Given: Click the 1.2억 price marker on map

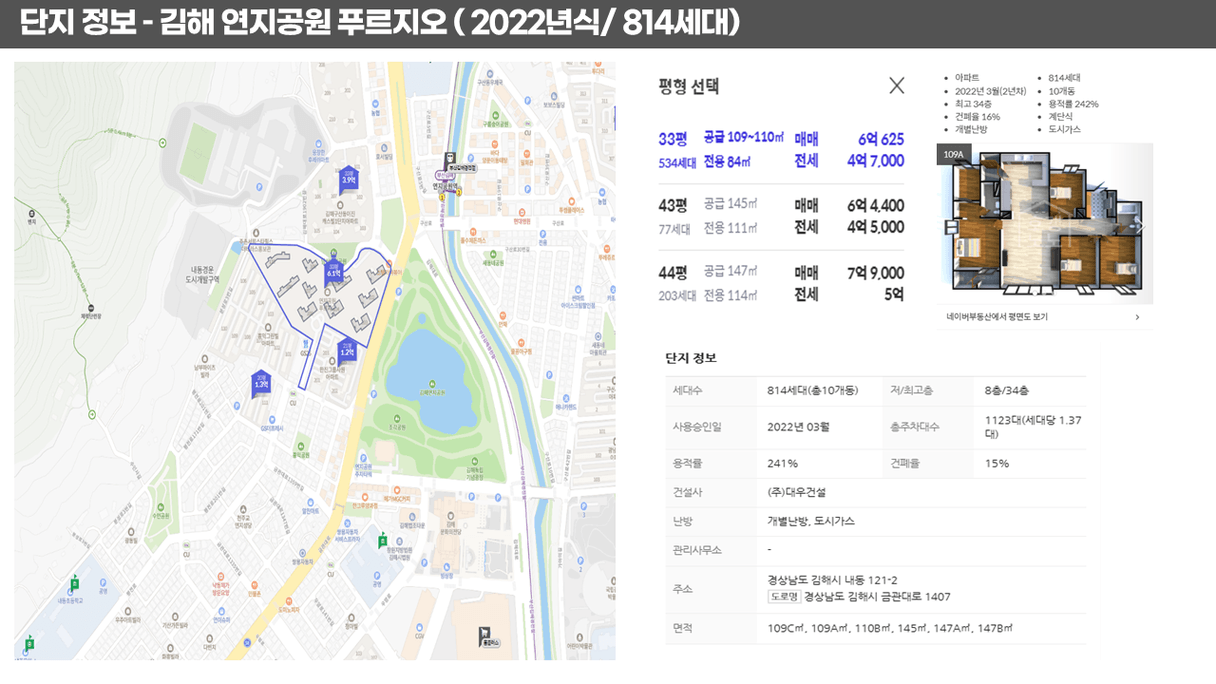Looking at the screenshot, I should click(347, 350).
